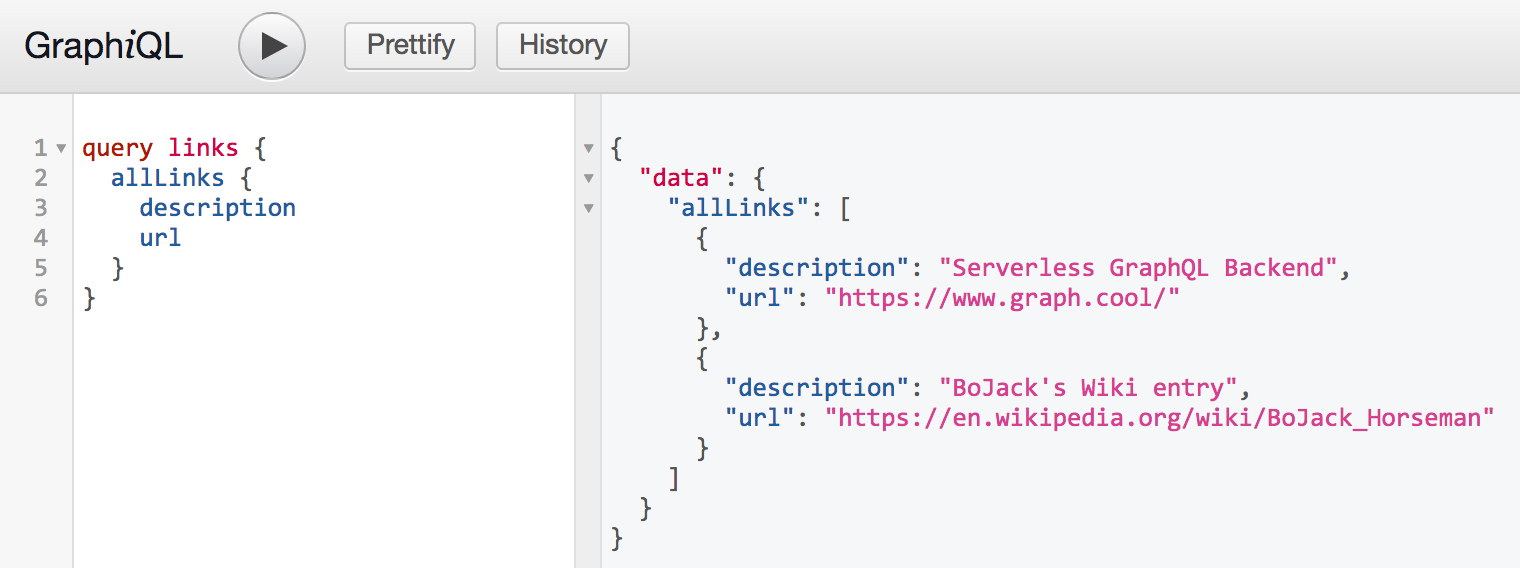Click the 'links' operation name in editor
The image size is (1520, 568).
point(204,149)
